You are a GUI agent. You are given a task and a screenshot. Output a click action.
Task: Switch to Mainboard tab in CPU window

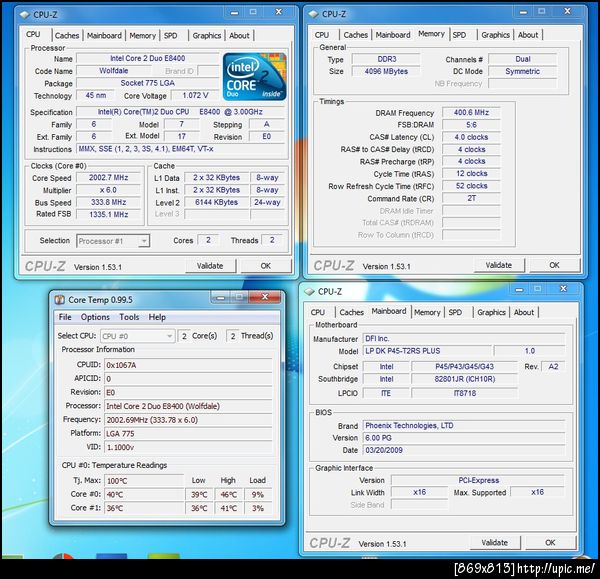point(104,36)
